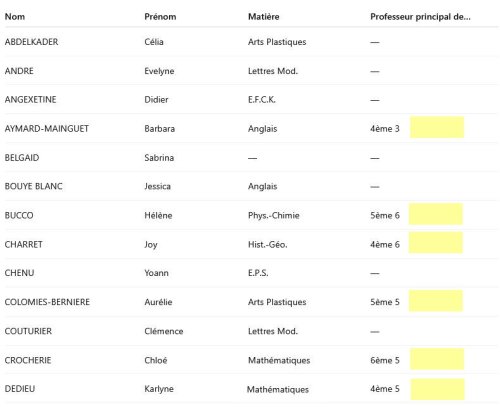The width and height of the screenshot is (500, 407).
Task: Click the yellow highlight next to 5ème 5
Action: (436, 301)
